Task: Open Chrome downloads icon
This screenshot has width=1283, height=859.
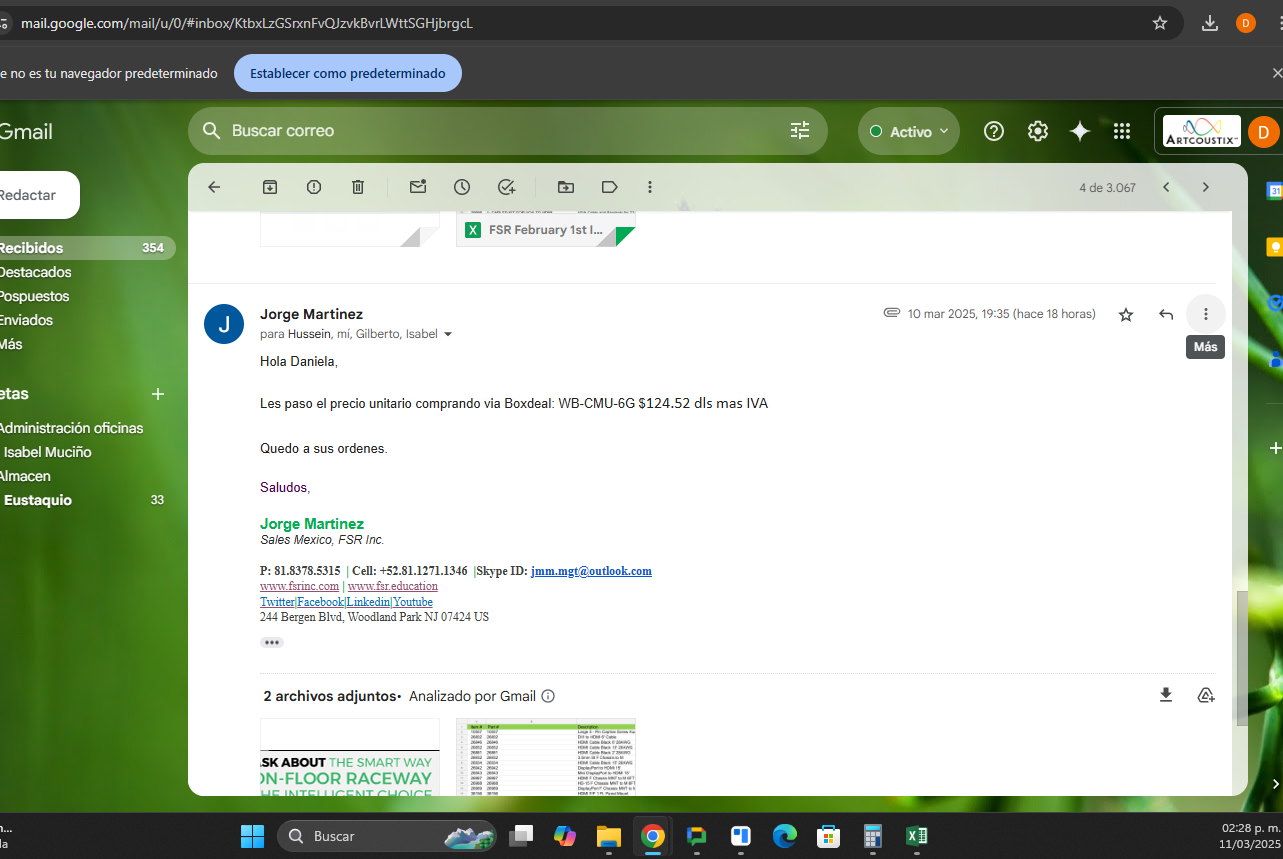Action: 1210,23
